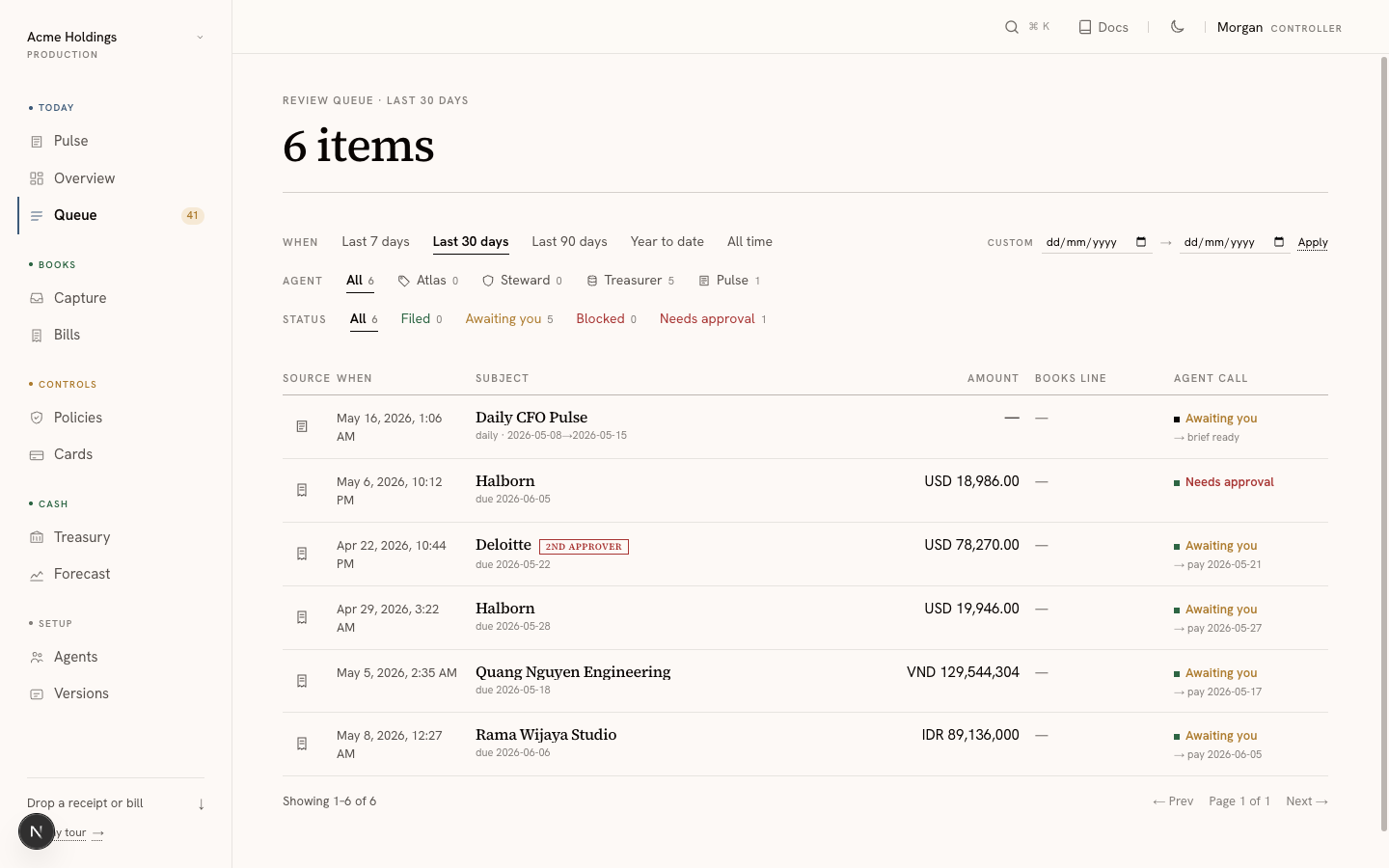Open Policies via its shield icon
The image size is (1389, 868).
(37, 418)
